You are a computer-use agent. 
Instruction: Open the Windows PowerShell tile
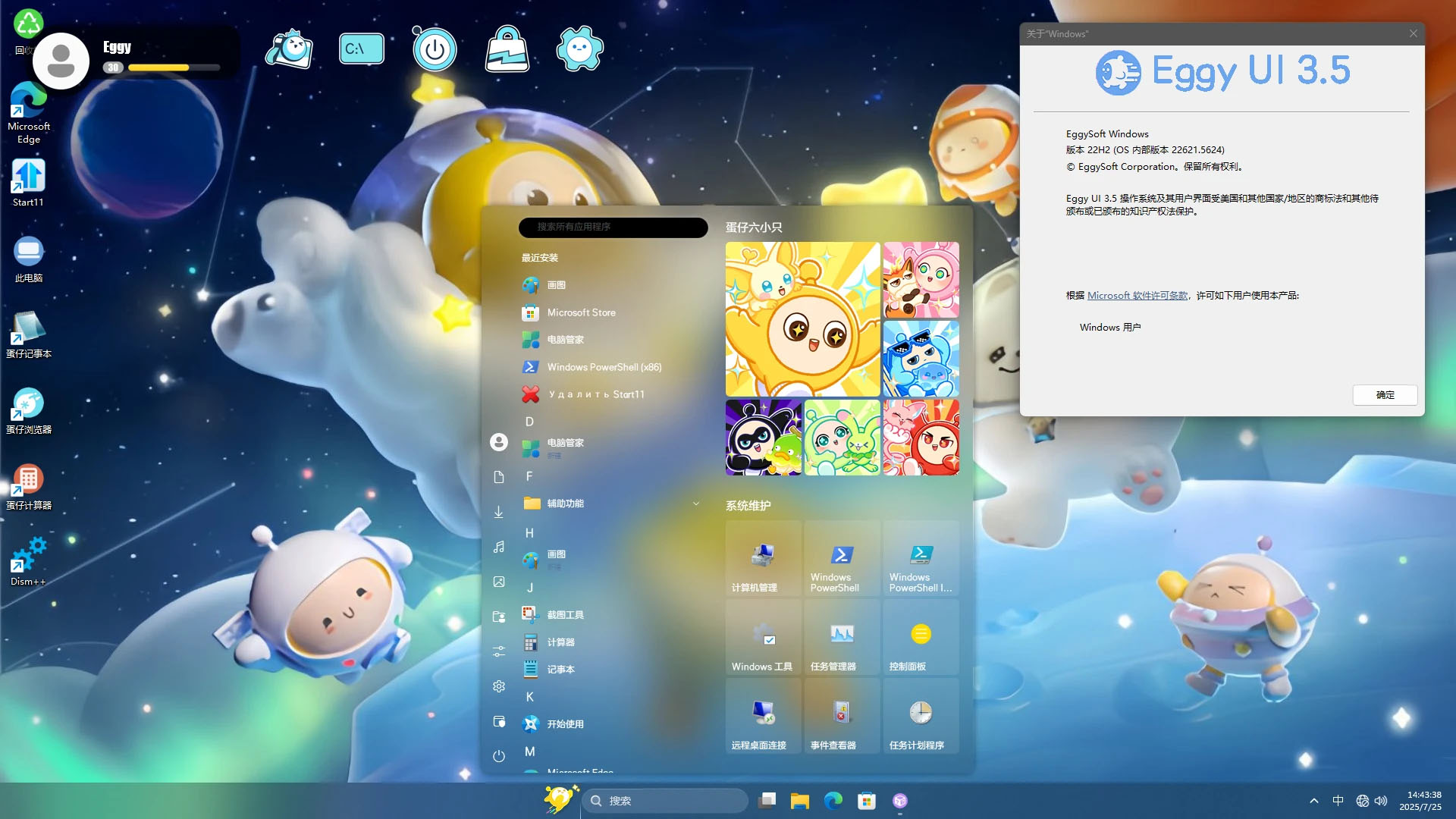[843, 558]
